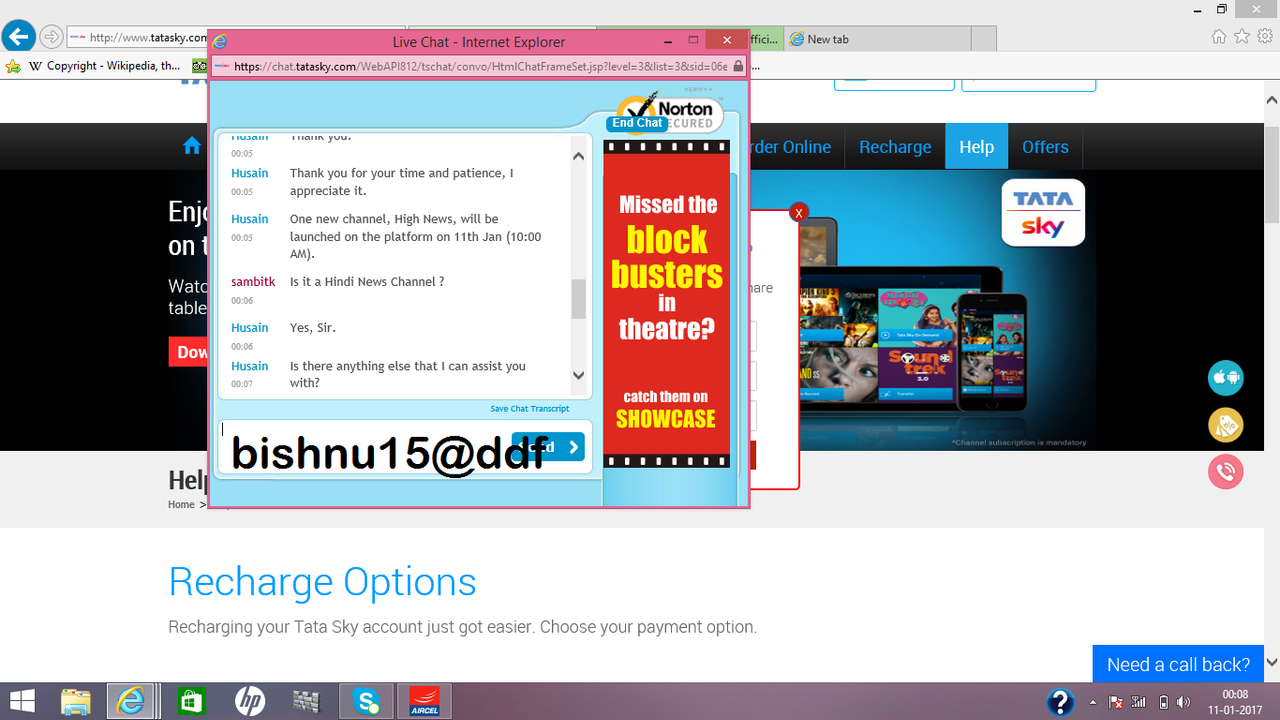Screen dimensions: 1280x720
Task: Open the Order Online menu item
Action: 790,147
